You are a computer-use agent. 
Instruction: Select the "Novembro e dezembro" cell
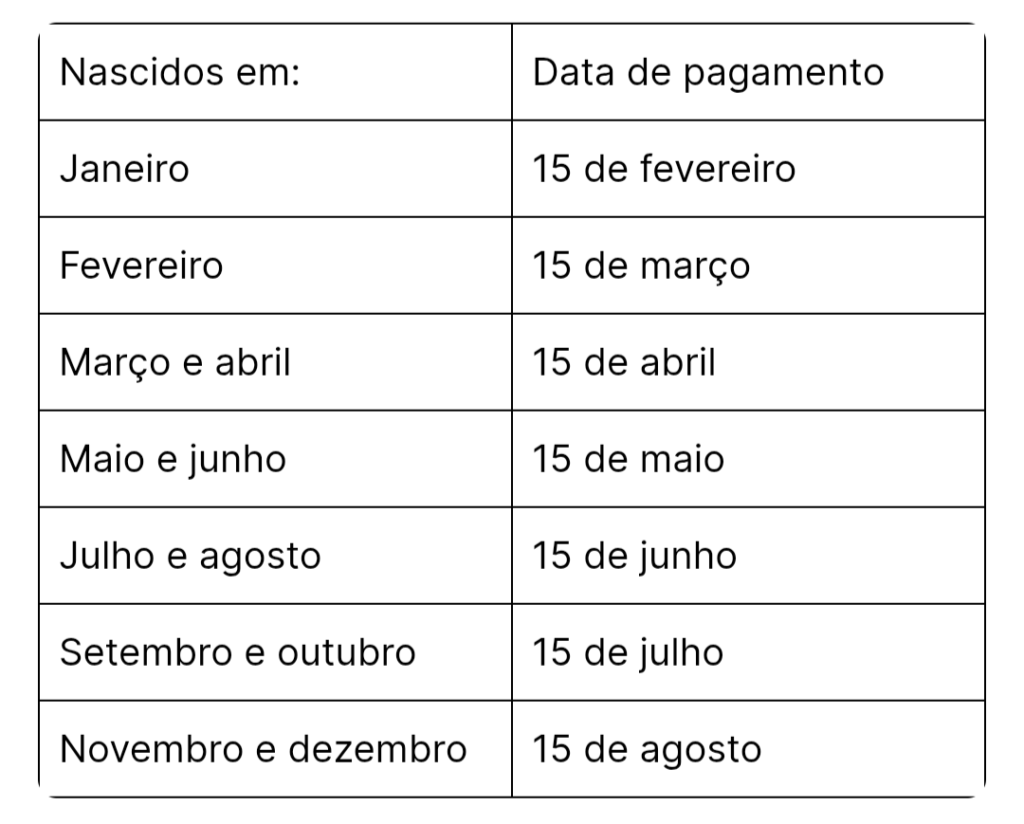click(x=264, y=749)
